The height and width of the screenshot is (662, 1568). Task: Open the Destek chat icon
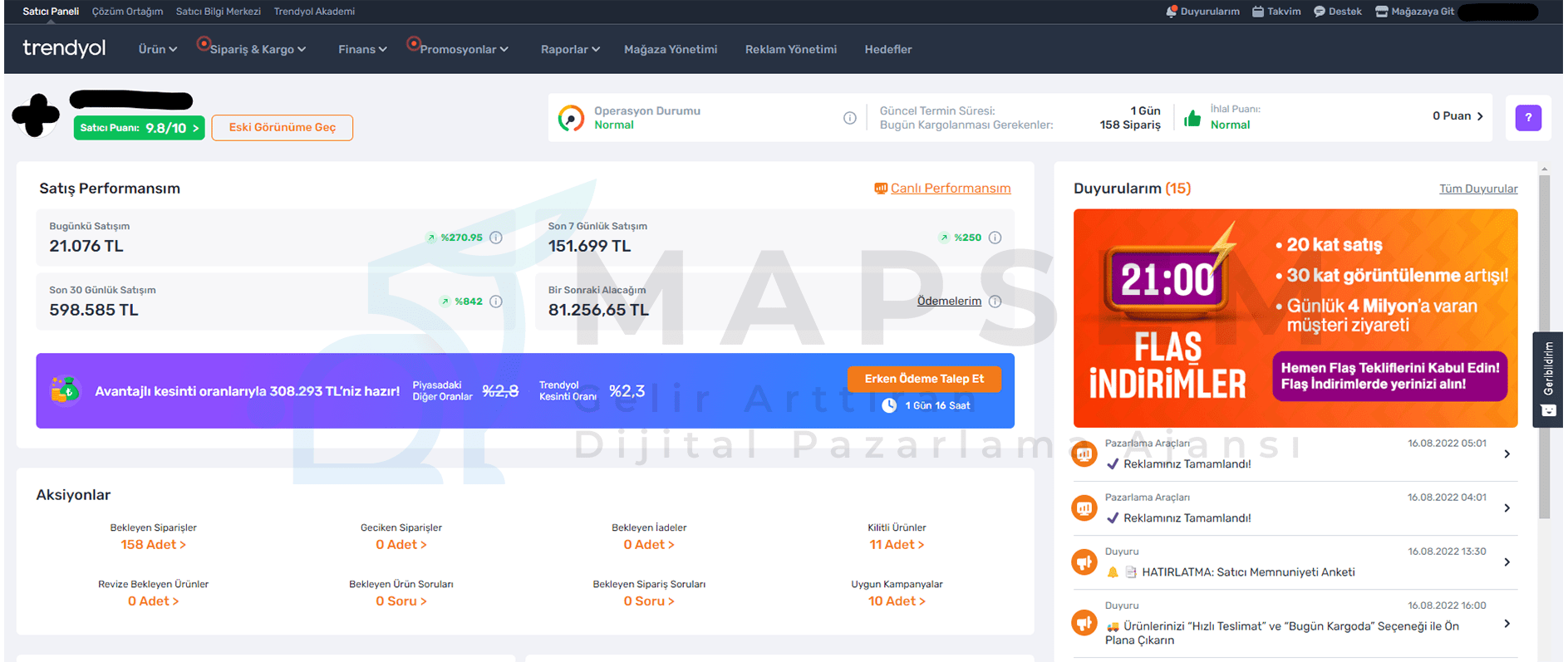[x=1320, y=12]
